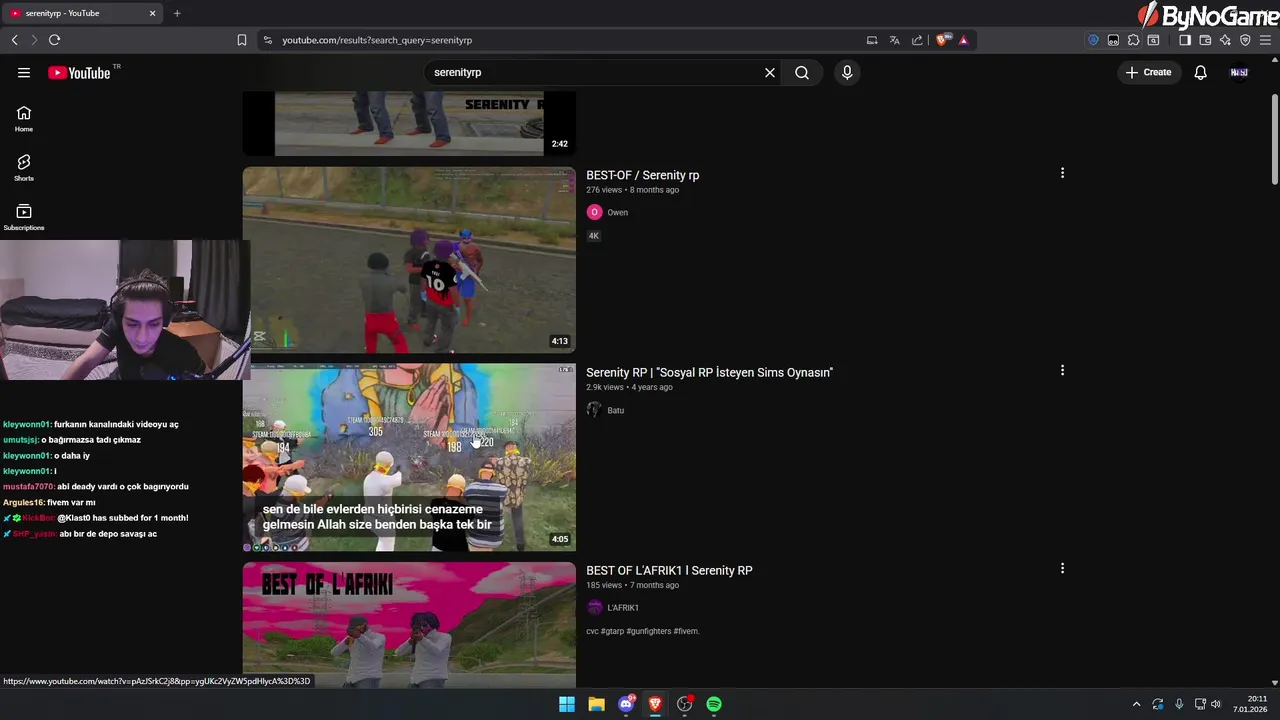Click Owen's pink channel avatar
The width and height of the screenshot is (1280, 720).
pos(594,212)
